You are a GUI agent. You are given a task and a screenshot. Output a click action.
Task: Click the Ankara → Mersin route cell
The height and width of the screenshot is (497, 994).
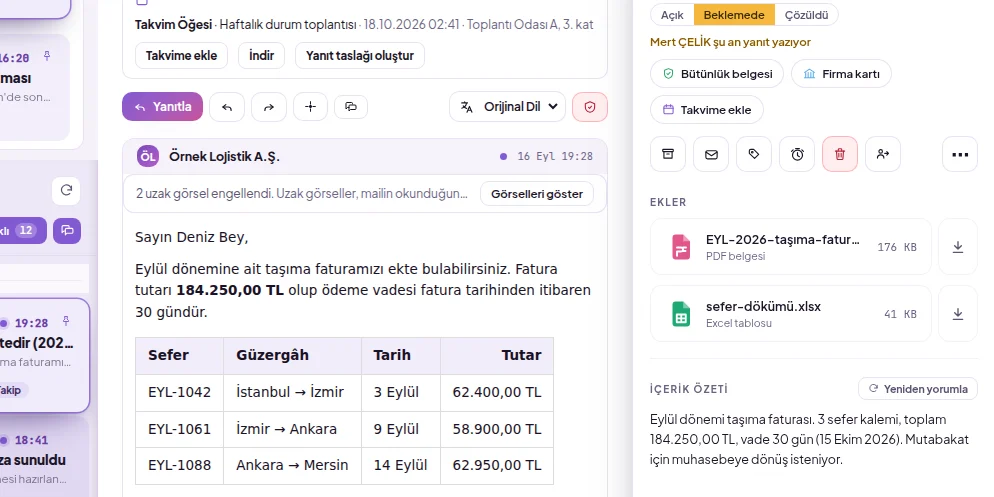[x=292, y=465]
